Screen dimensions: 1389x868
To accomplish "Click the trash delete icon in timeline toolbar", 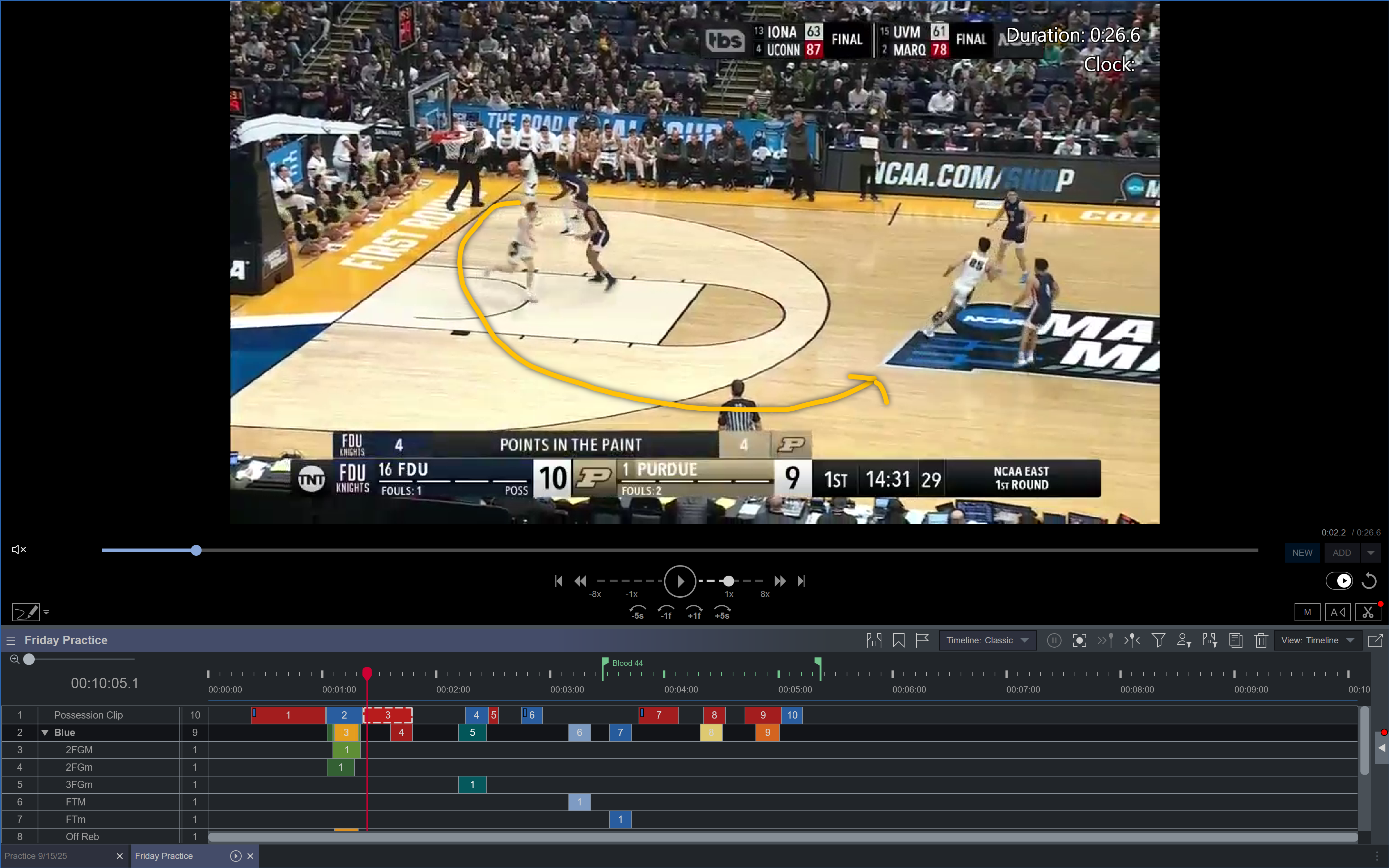I will tap(1261, 640).
